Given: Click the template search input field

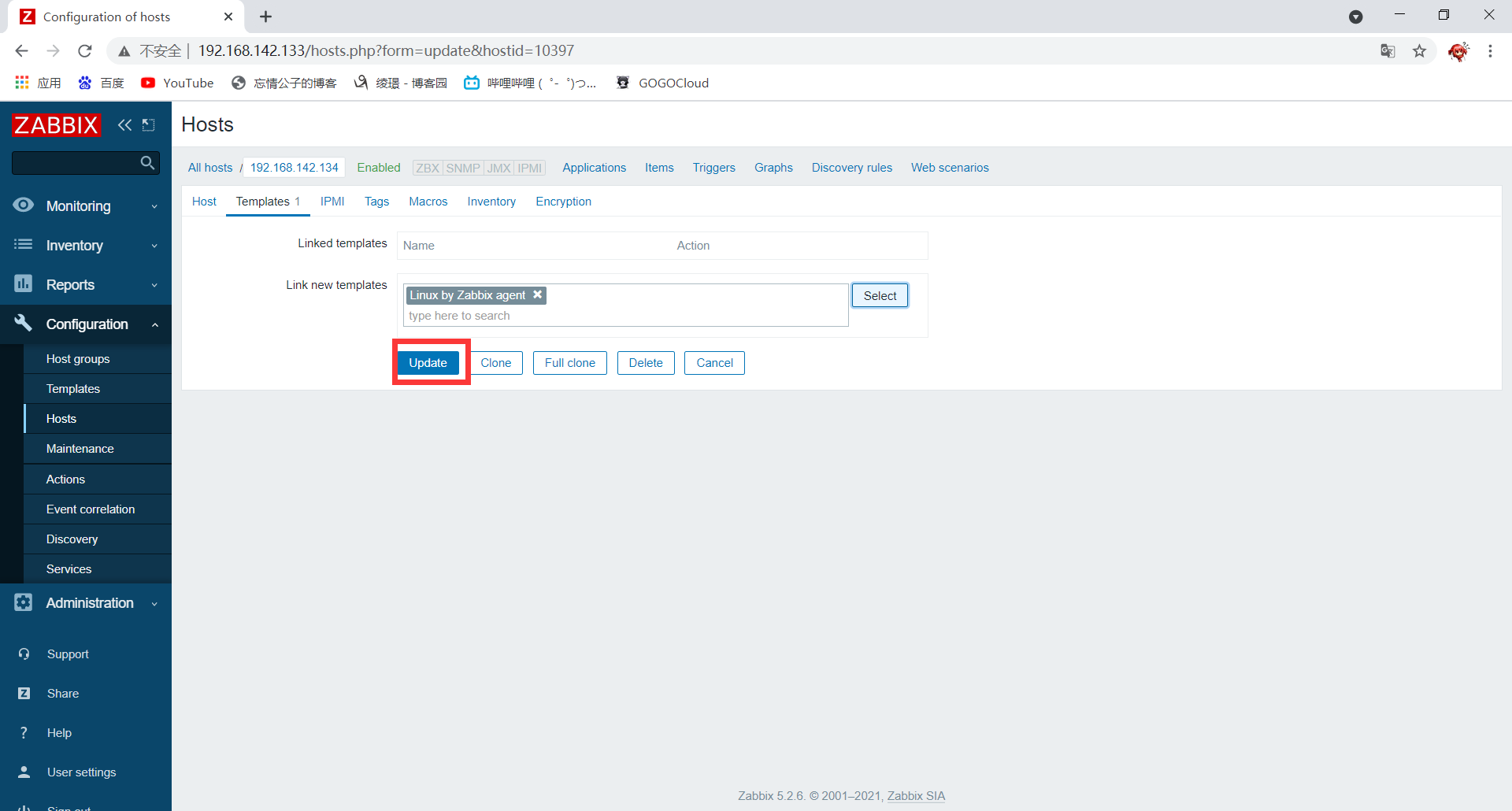Looking at the screenshot, I should click(x=626, y=316).
